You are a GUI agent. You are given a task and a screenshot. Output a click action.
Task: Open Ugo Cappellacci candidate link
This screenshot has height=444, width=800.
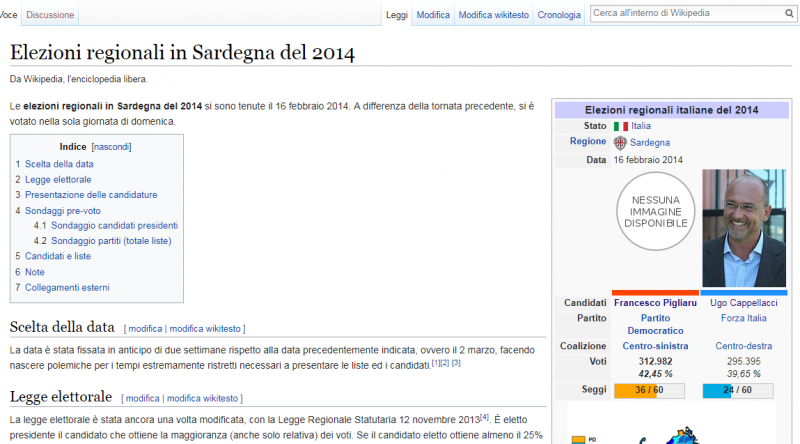(x=743, y=303)
